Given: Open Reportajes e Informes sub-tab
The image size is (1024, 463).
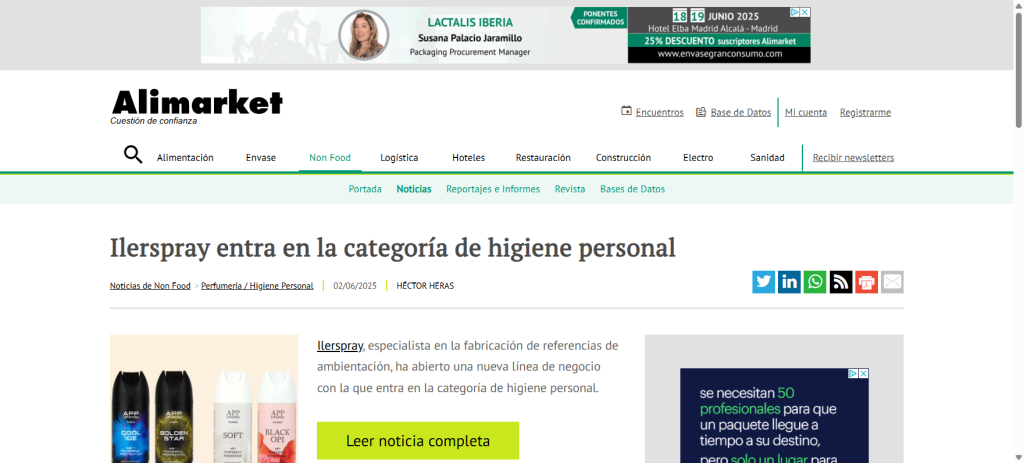Looking at the screenshot, I should coord(493,189).
